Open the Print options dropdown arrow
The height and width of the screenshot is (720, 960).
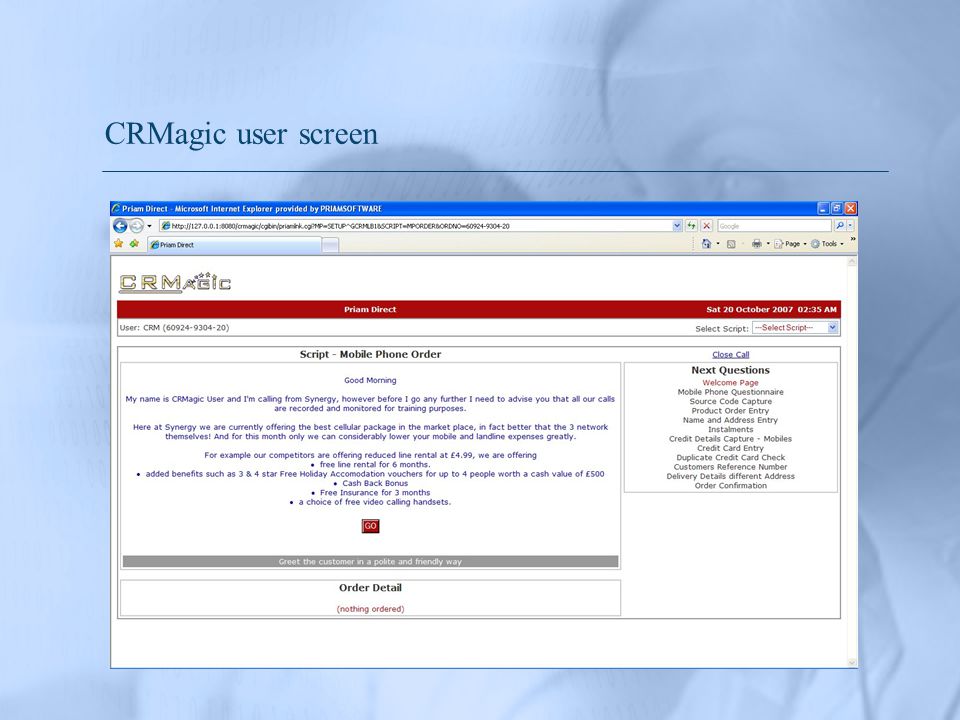tap(768, 244)
